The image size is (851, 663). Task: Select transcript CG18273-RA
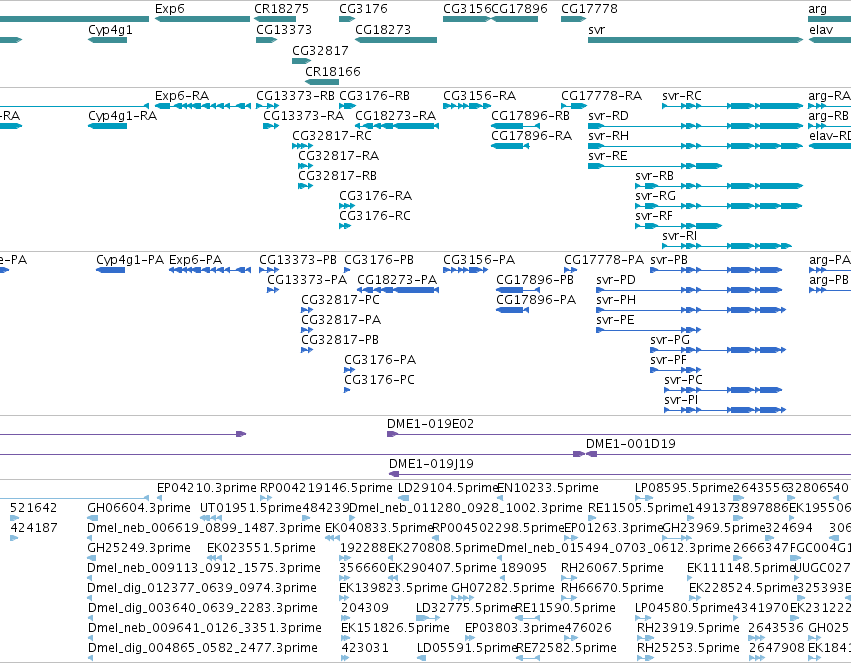click(397, 126)
